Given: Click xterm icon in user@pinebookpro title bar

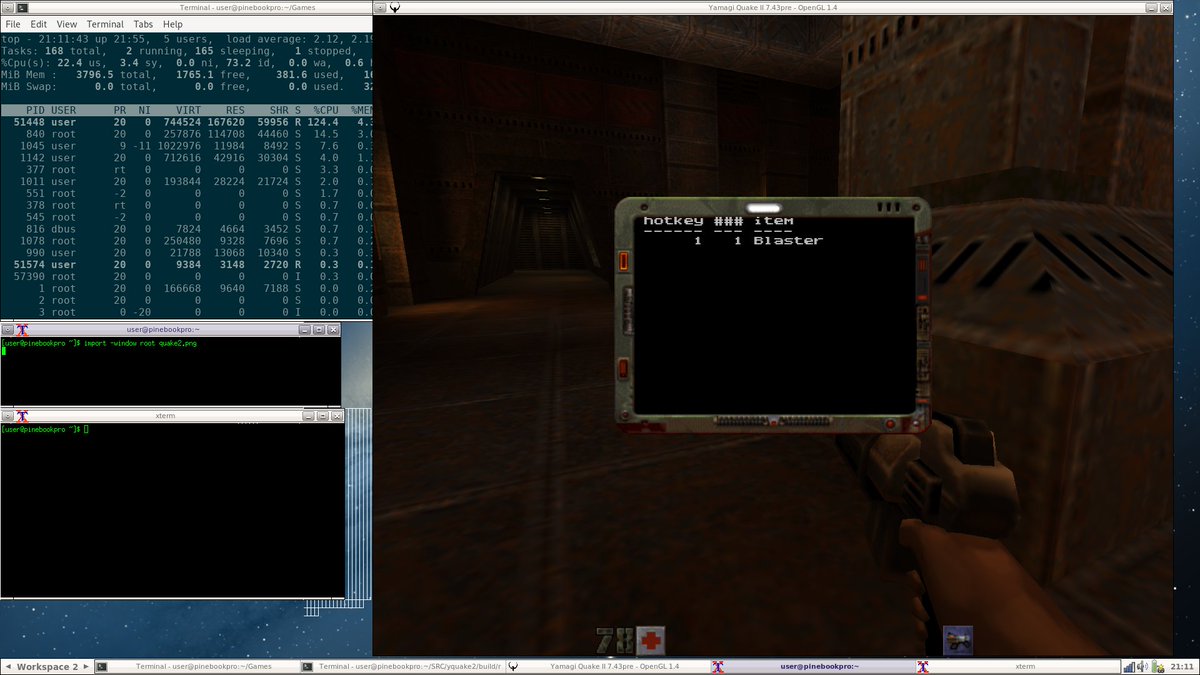Looking at the screenshot, I should click(21, 329).
